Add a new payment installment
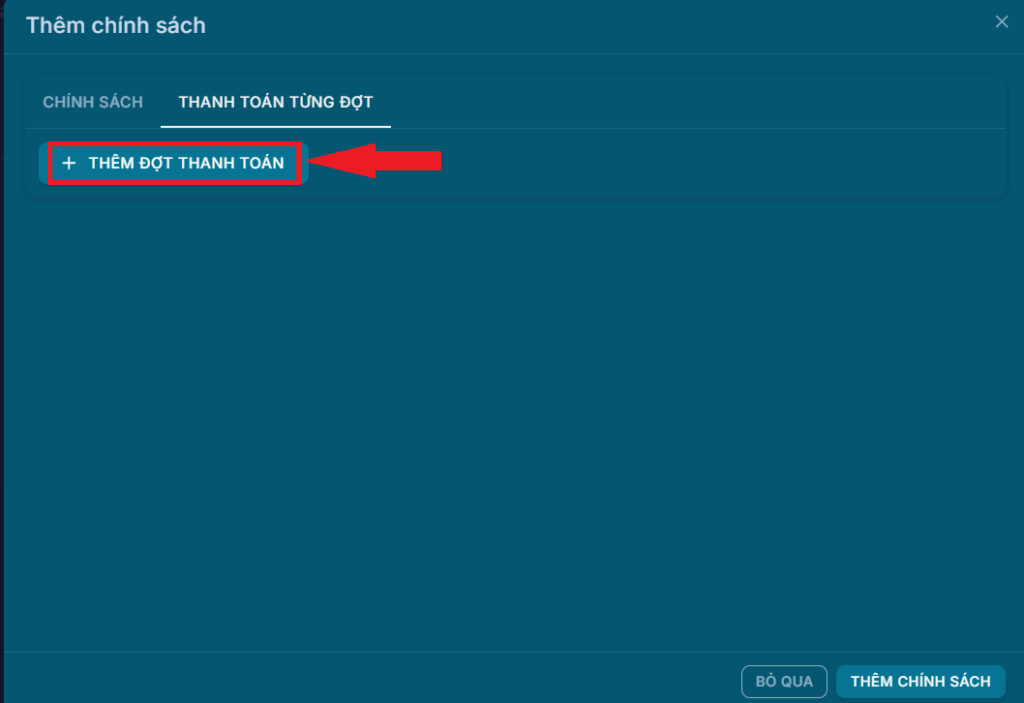The height and width of the screenshot is (703, 1024). 175,163
